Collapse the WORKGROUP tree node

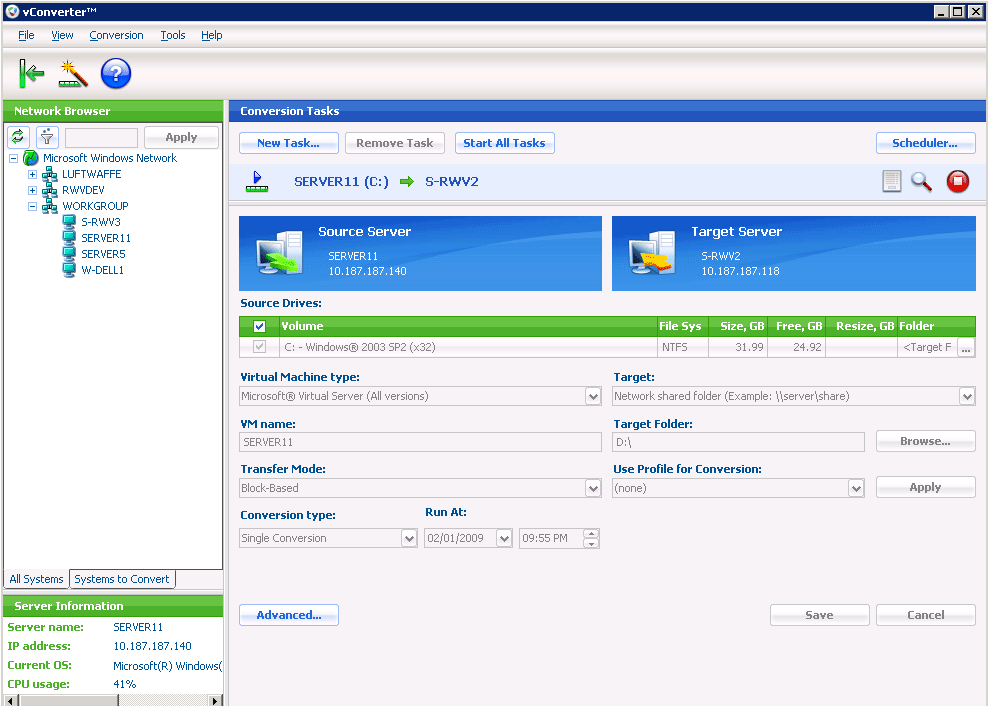[32, 206]
